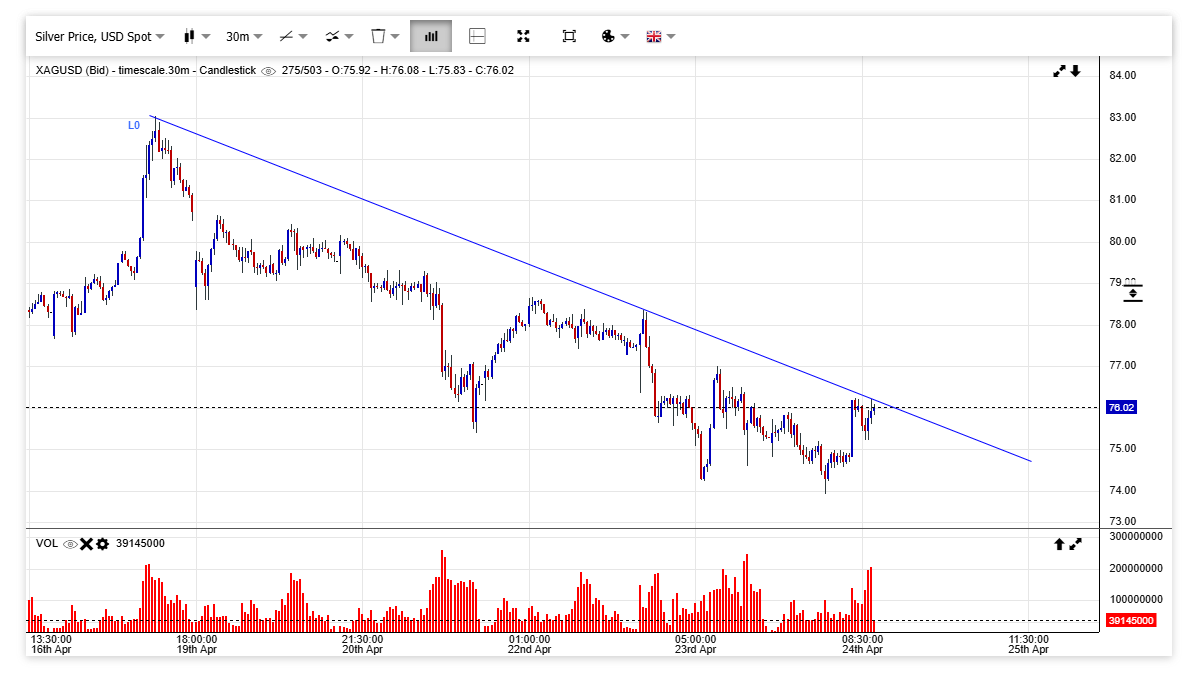This screenshot has height=674, width=1200.
Task: Toggle the volume bars button
Action: 431,36
